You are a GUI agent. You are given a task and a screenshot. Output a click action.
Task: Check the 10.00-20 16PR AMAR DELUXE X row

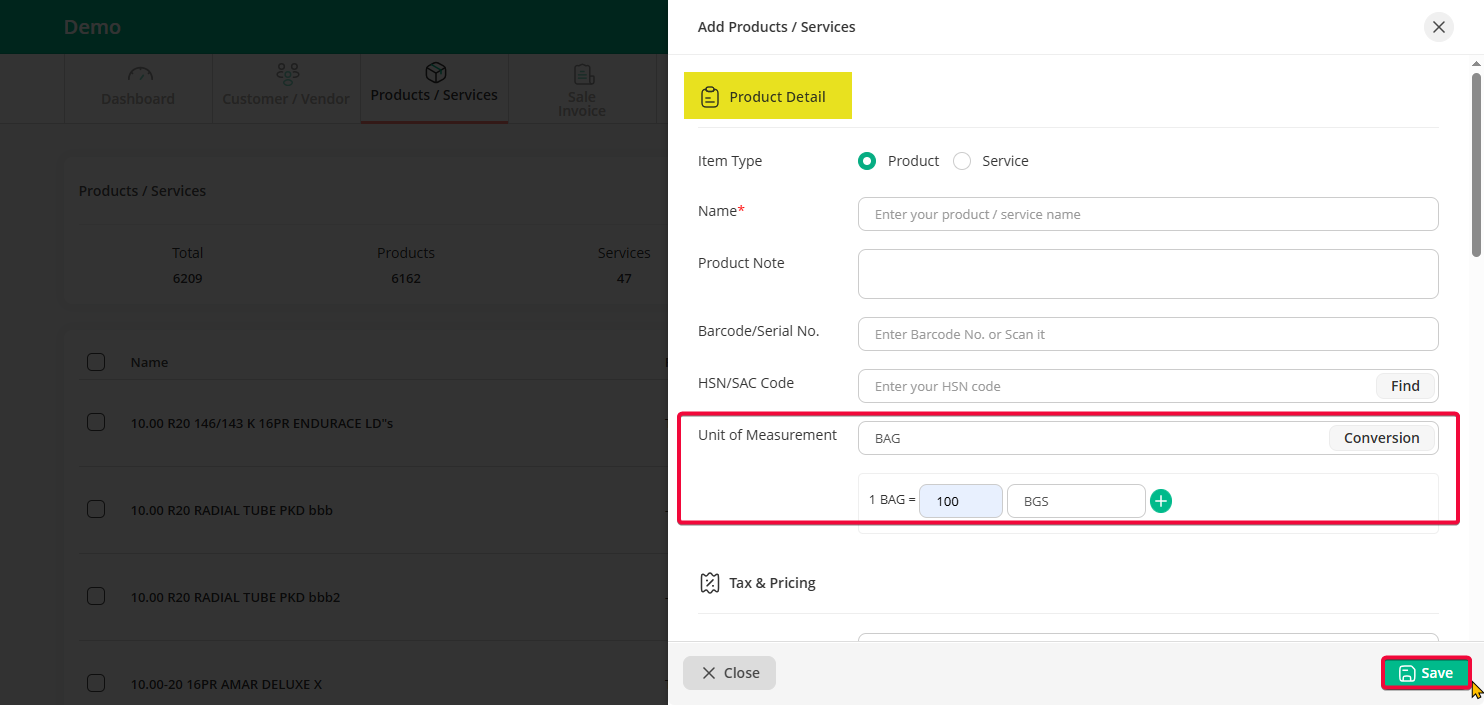click(x=96, y=683)
